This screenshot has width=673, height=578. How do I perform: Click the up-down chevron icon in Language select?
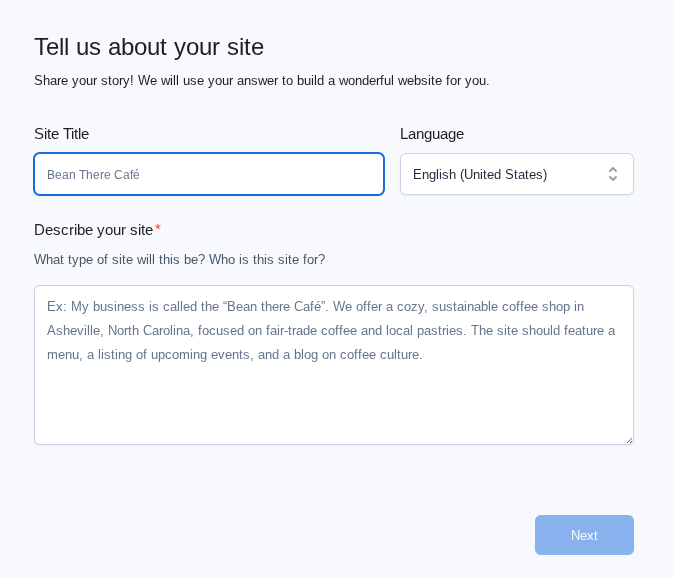[x=613, y=174]
